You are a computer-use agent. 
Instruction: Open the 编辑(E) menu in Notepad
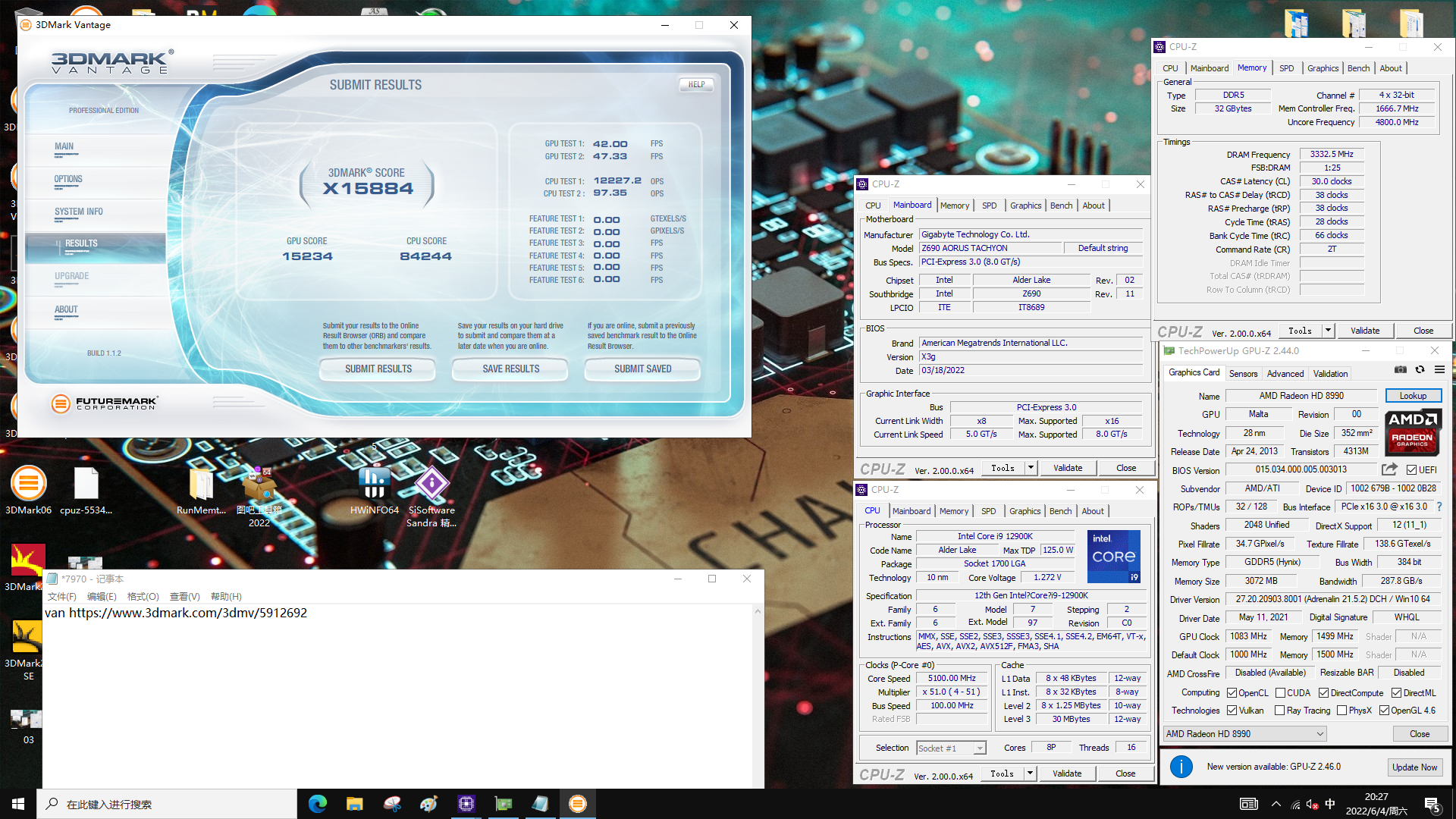102,597
